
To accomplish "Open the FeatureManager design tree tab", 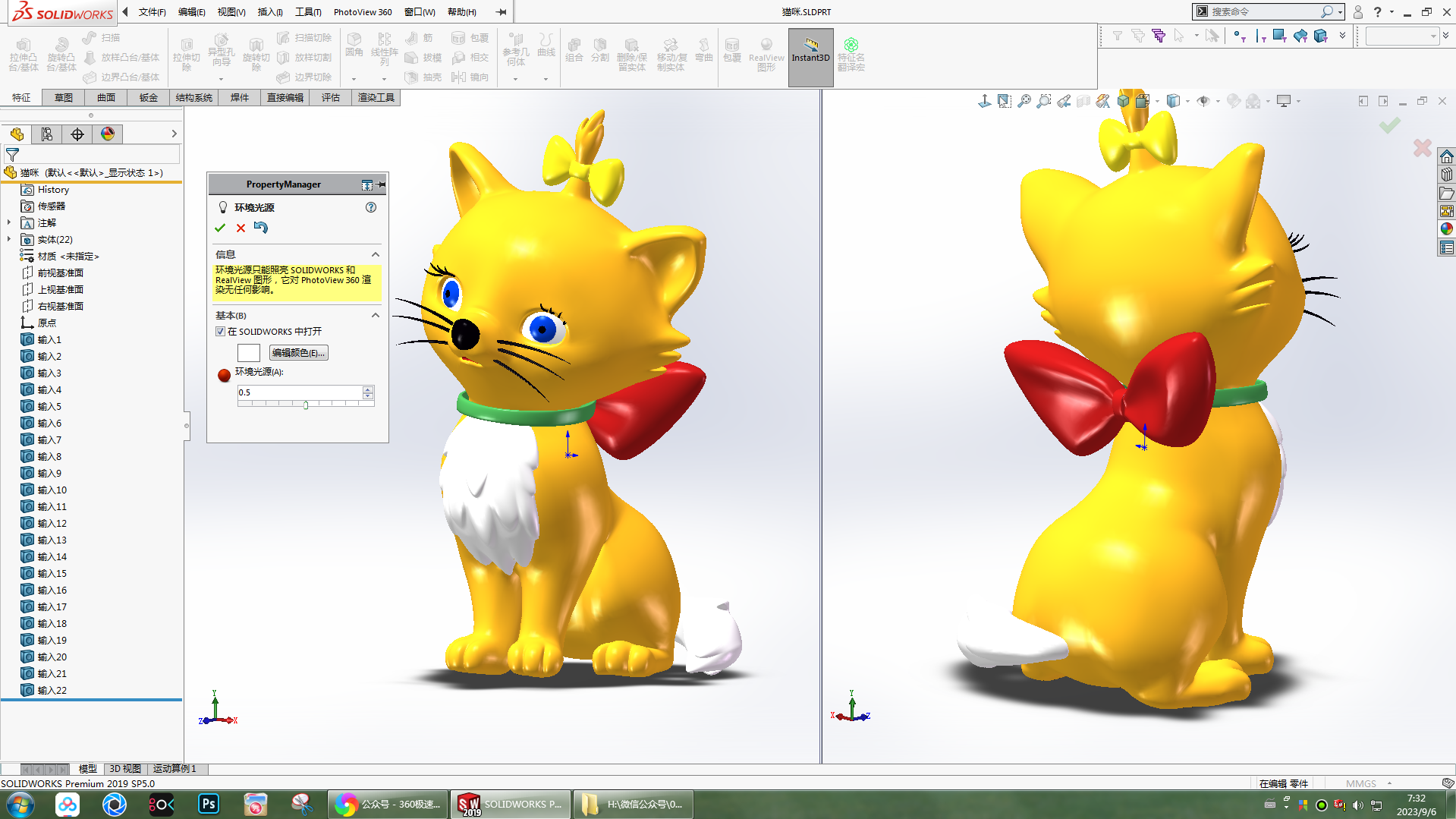I will [x=17, y=134].
